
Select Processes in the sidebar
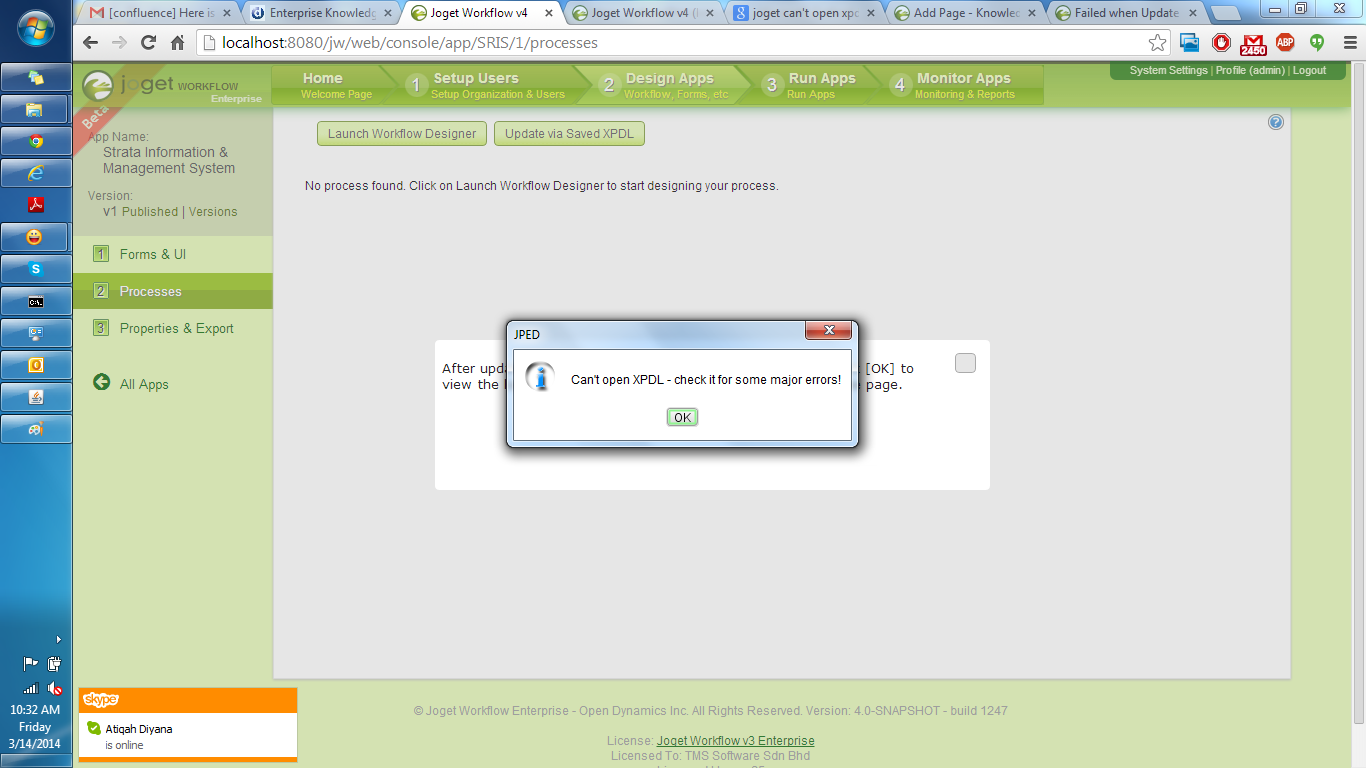[x=172, y=291]
